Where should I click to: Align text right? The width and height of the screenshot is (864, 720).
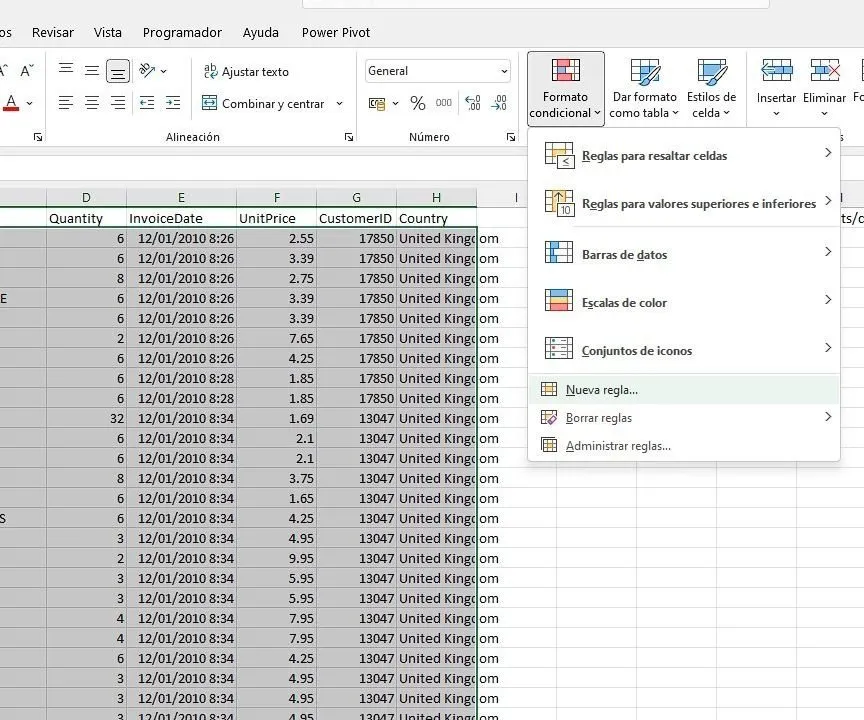117,102
